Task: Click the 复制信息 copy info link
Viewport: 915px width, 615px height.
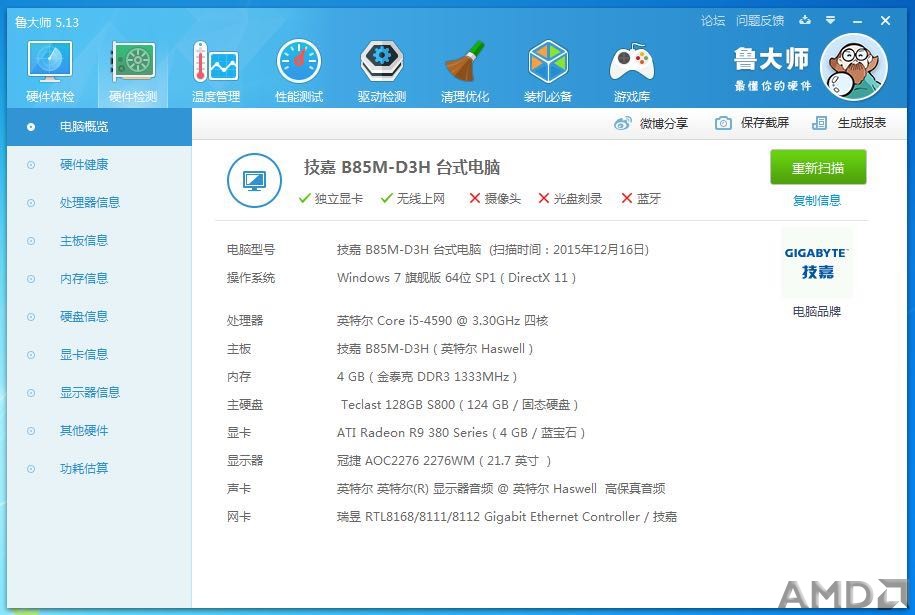Action: pyautogui.click(x=817, y=200)
